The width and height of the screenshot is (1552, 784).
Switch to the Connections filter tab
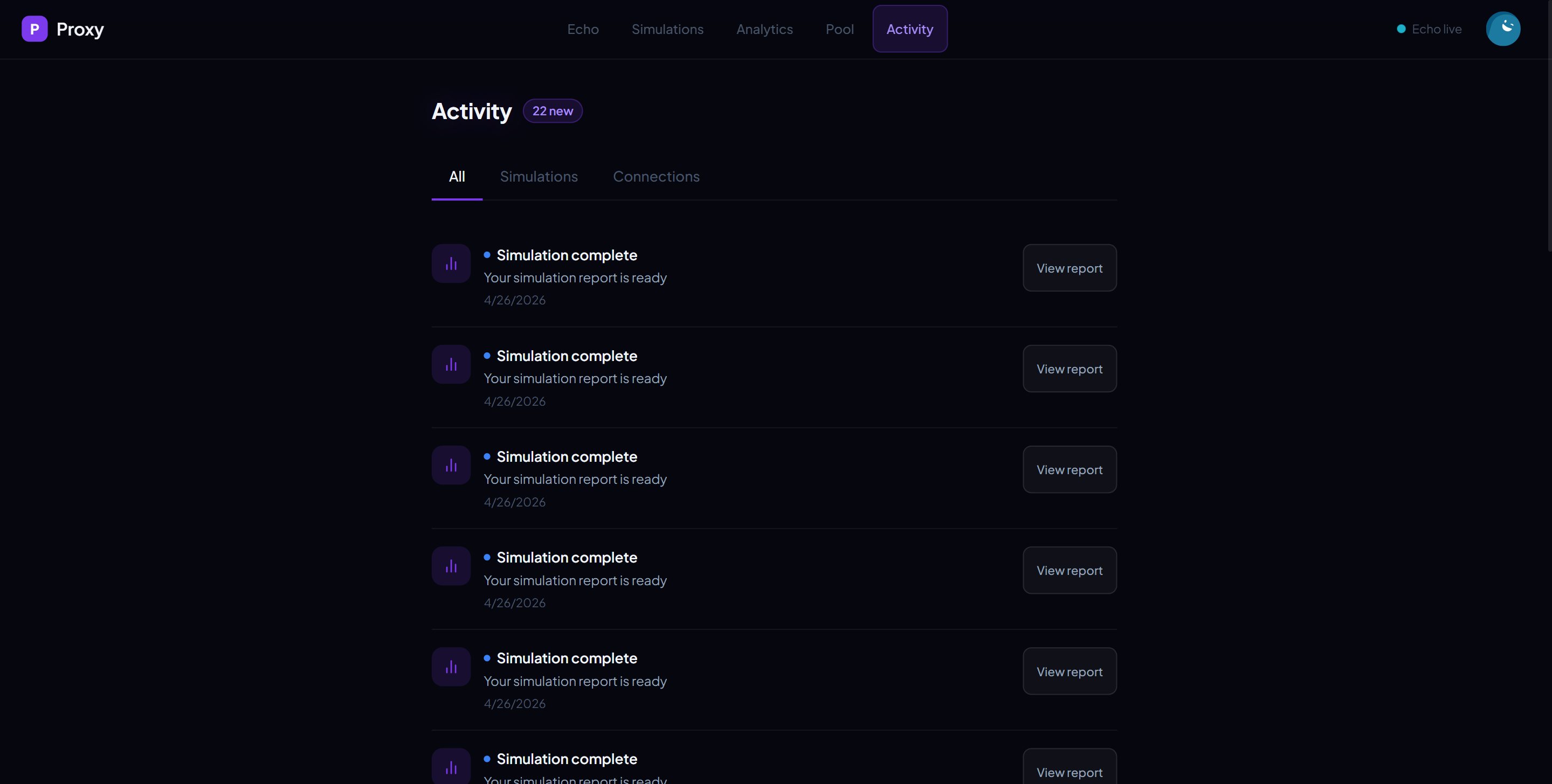click(656, 176)
